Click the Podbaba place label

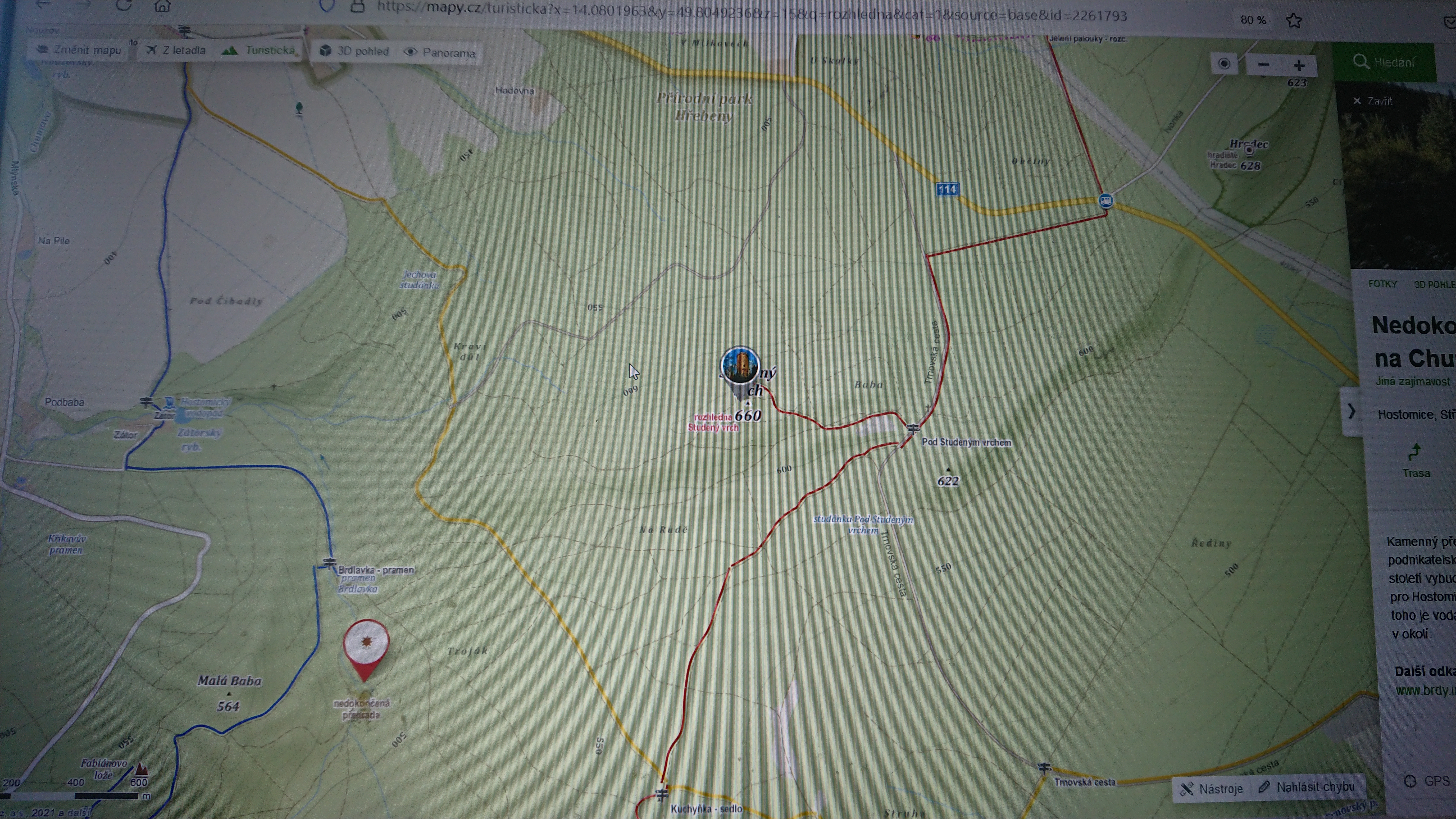click(65, 402)
